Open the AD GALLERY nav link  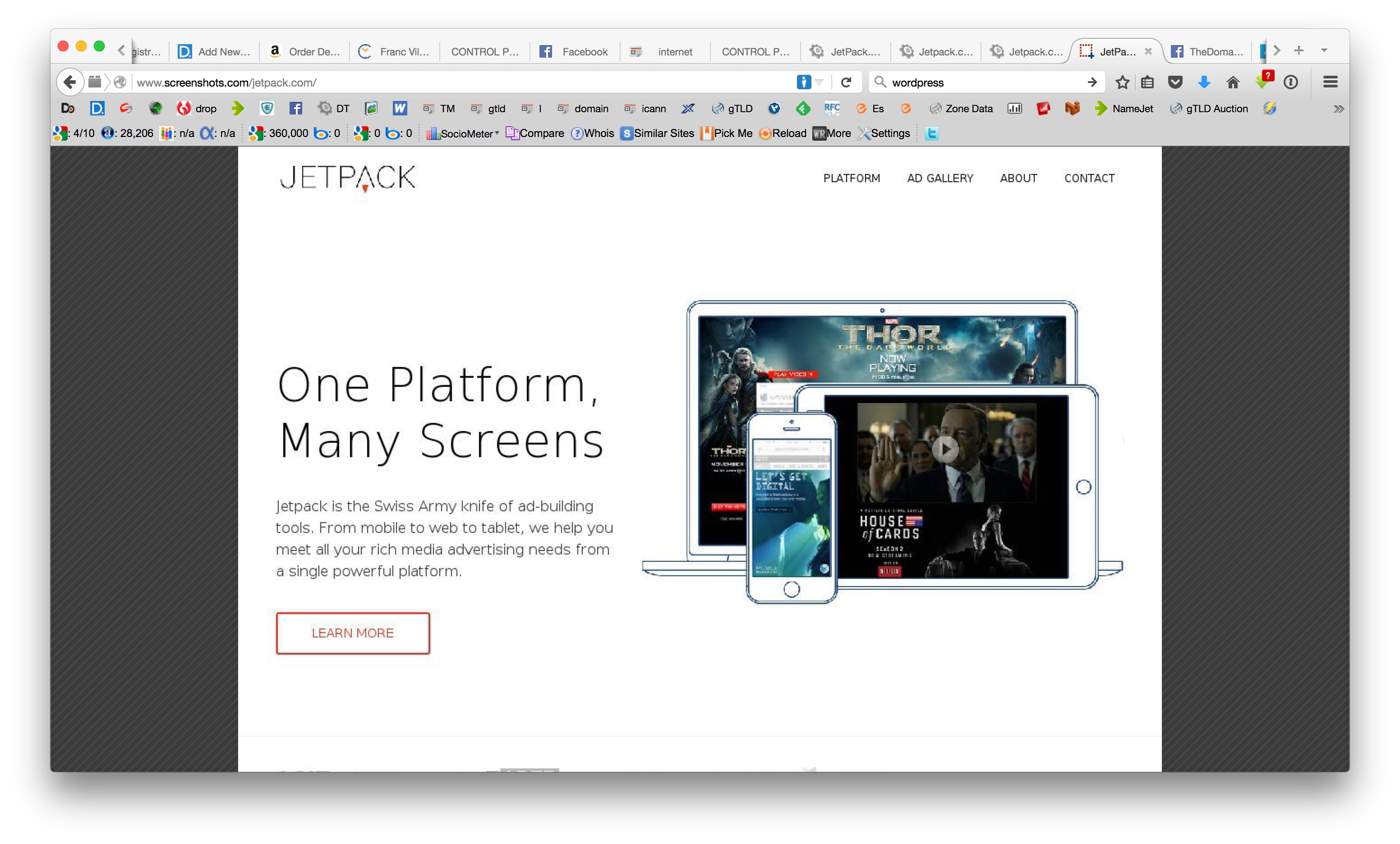pyautogui.click(x=940, y=179)
